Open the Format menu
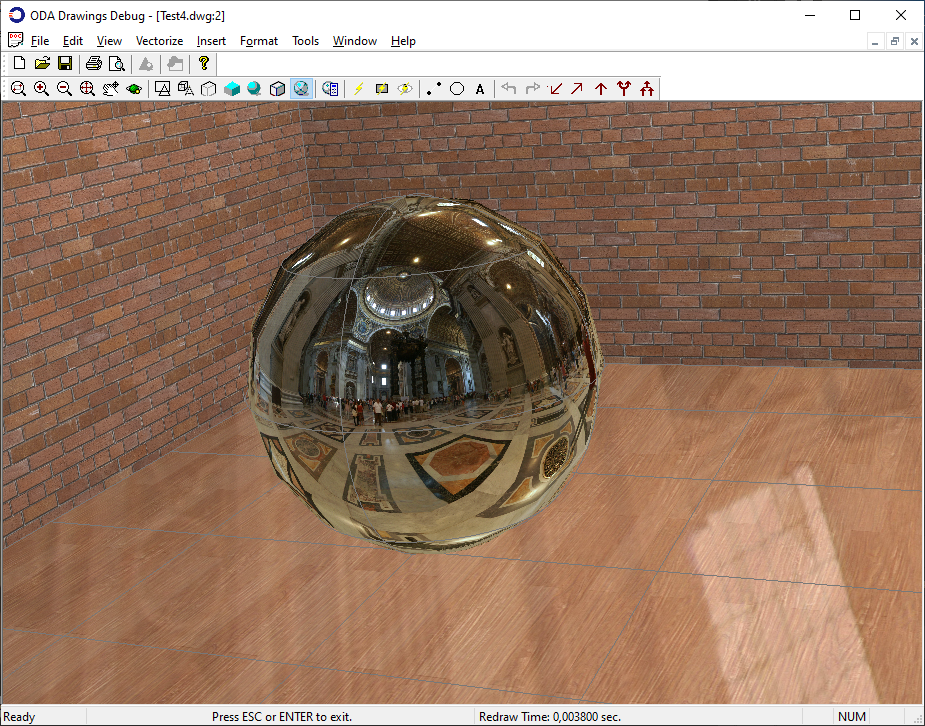Screen dimensions: 925x726 click(259, 41)
